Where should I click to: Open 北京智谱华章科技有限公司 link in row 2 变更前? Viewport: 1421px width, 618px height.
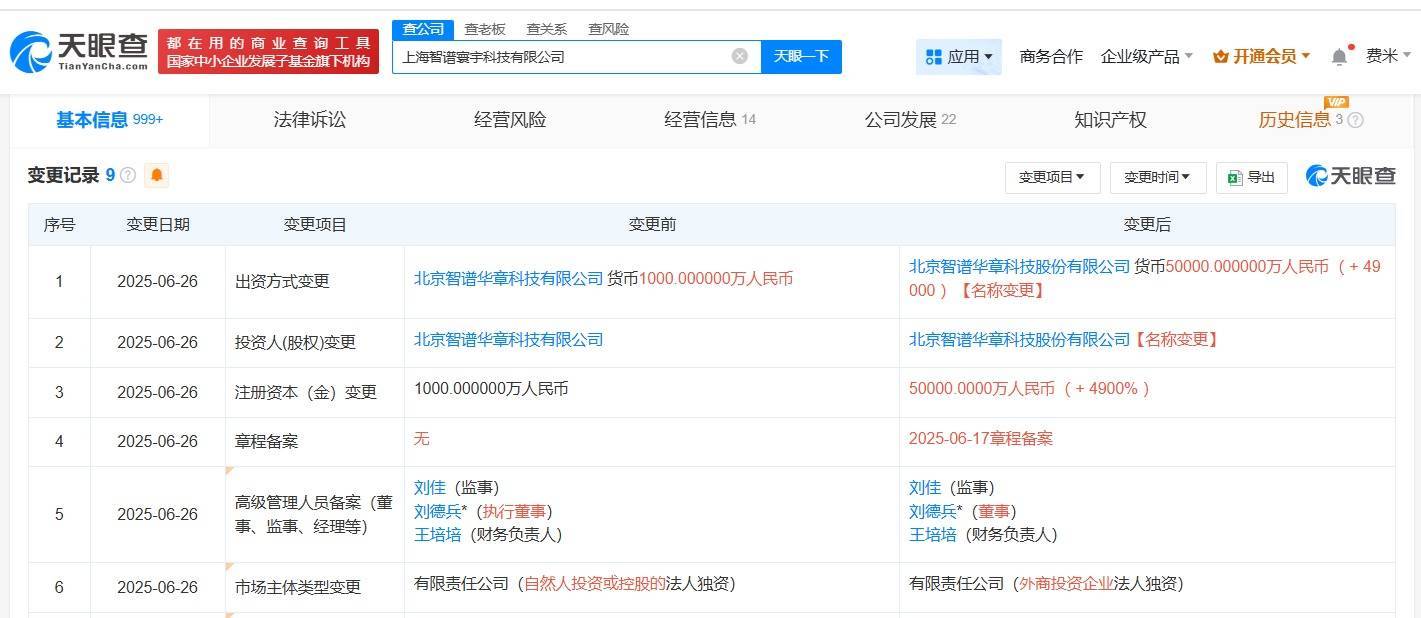[509, 340]
